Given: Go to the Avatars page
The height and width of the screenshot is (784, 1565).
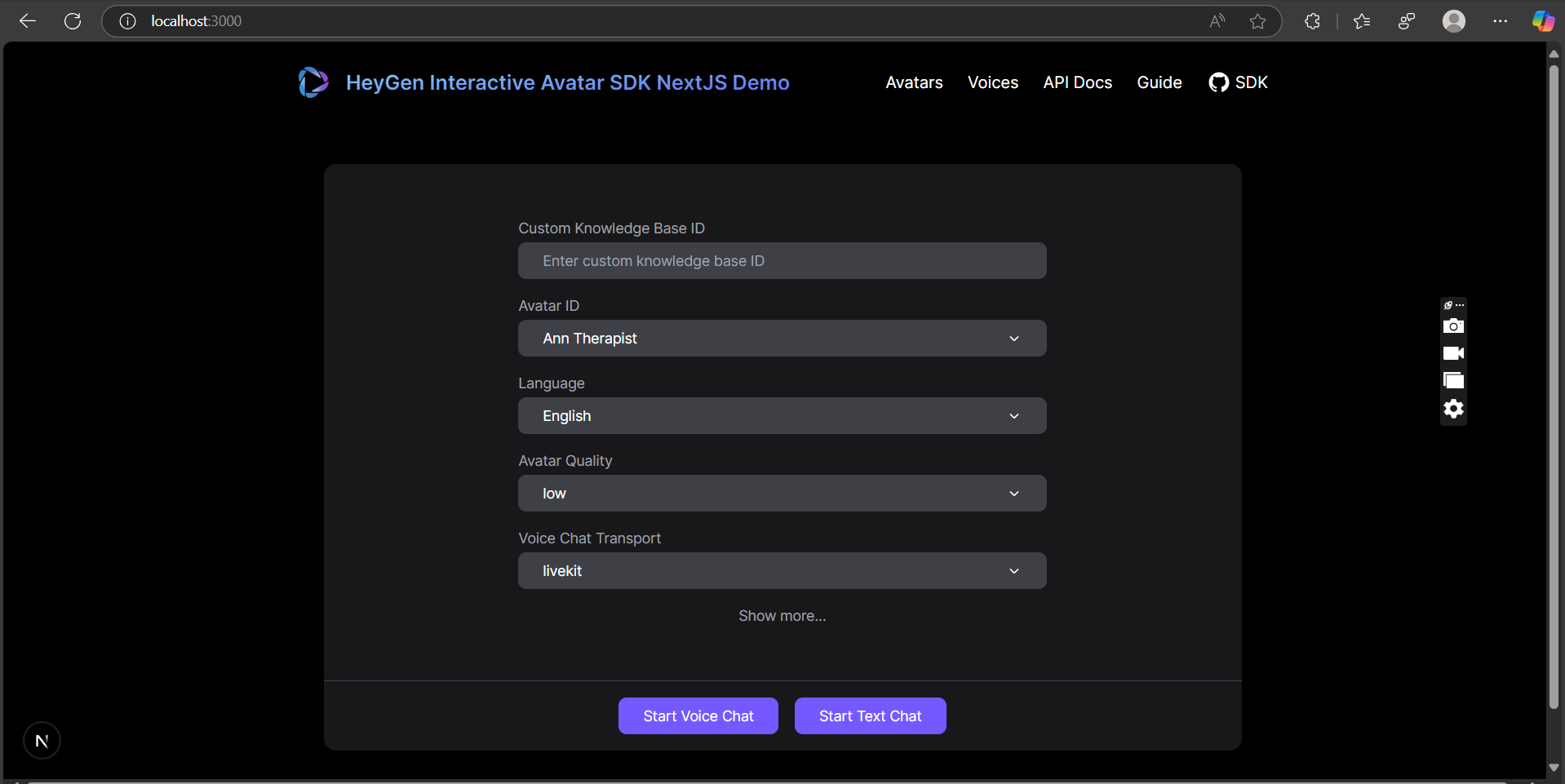Looking at the screenshot, I should (x=914, y=82).
